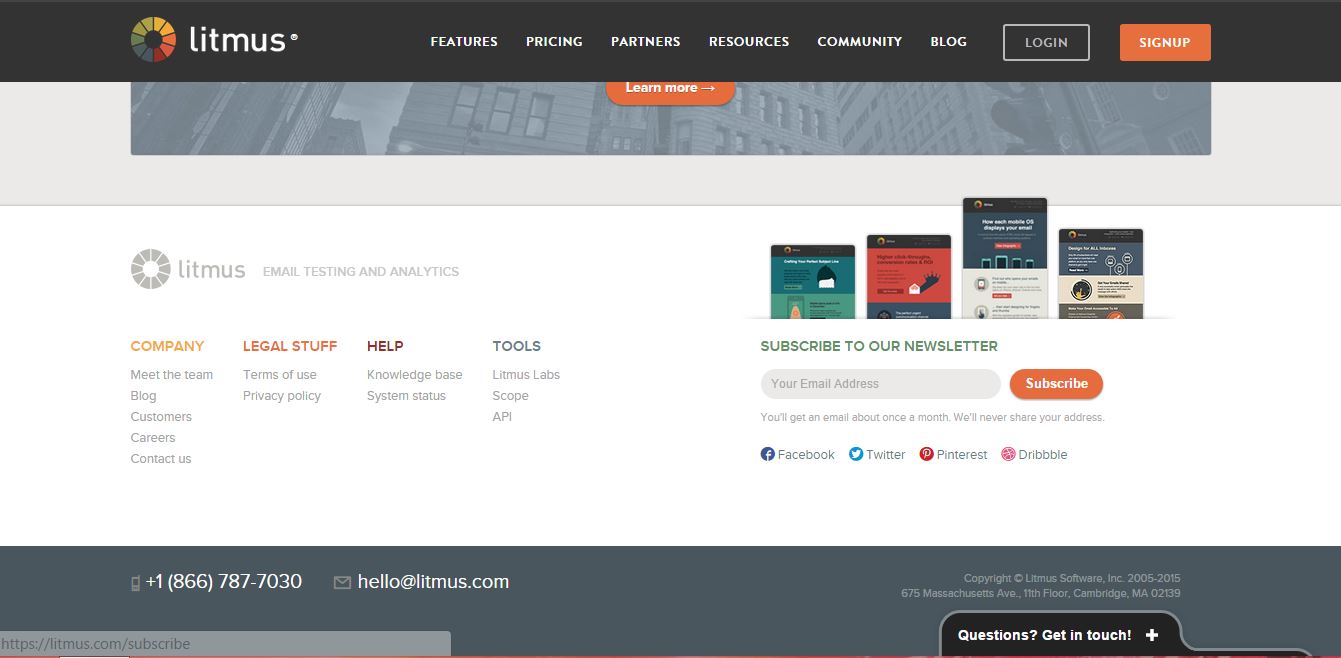The image size is (1341, 658).
Task: Open the Facebook icon link
Action: [768, 454]
